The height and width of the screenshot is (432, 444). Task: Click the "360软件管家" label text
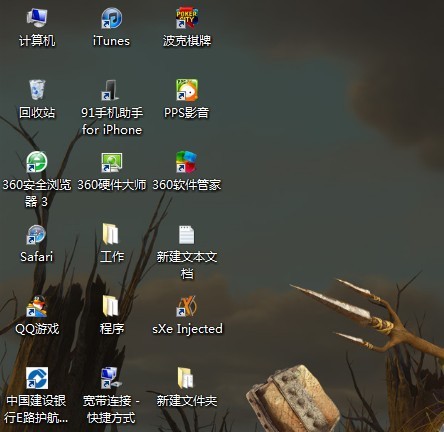click(x=187, y=185)
